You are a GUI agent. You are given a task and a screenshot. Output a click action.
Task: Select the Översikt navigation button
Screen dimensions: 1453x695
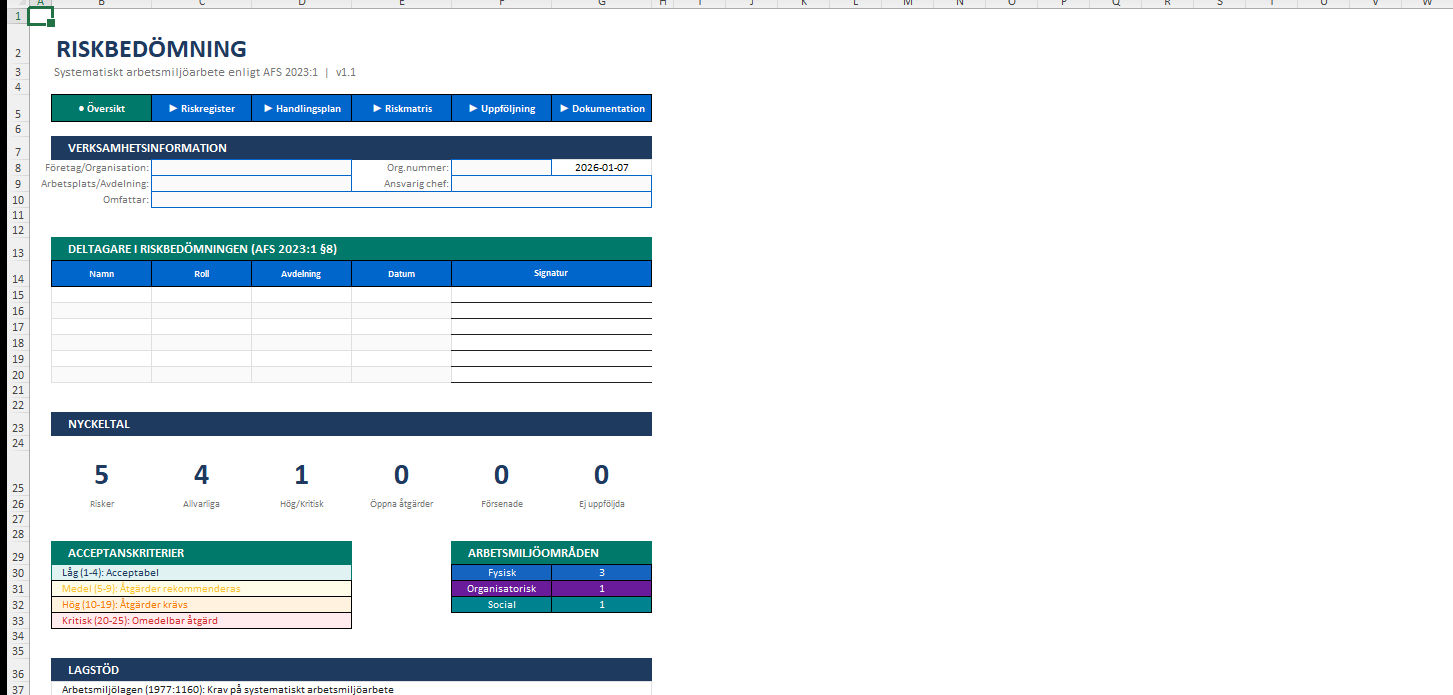click(101, 108)
